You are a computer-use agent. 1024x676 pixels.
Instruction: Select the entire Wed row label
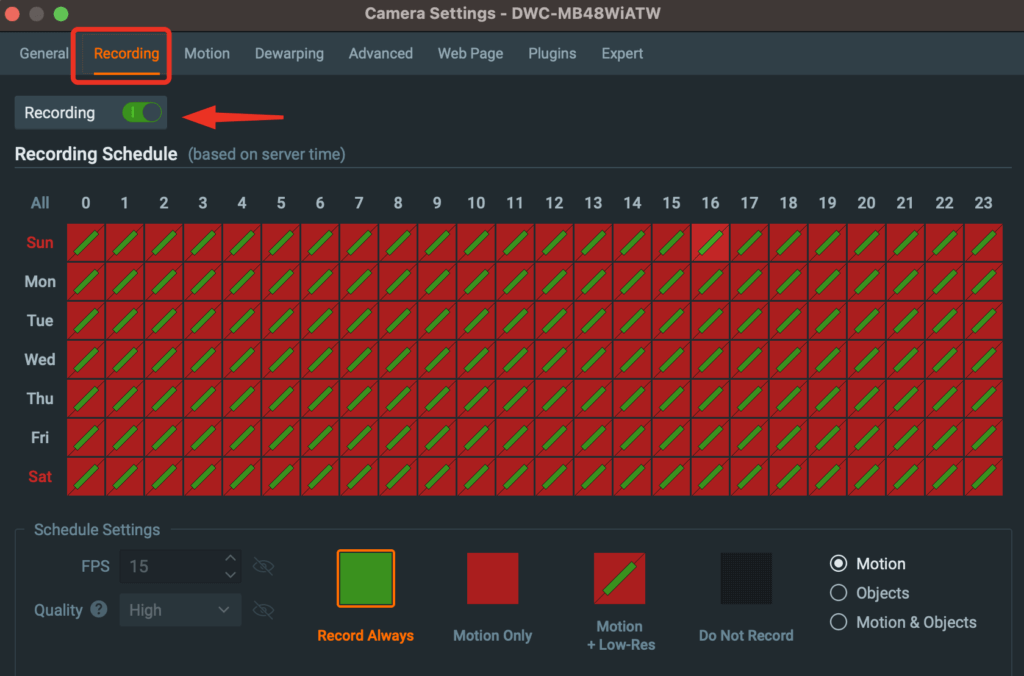point(40,360)
